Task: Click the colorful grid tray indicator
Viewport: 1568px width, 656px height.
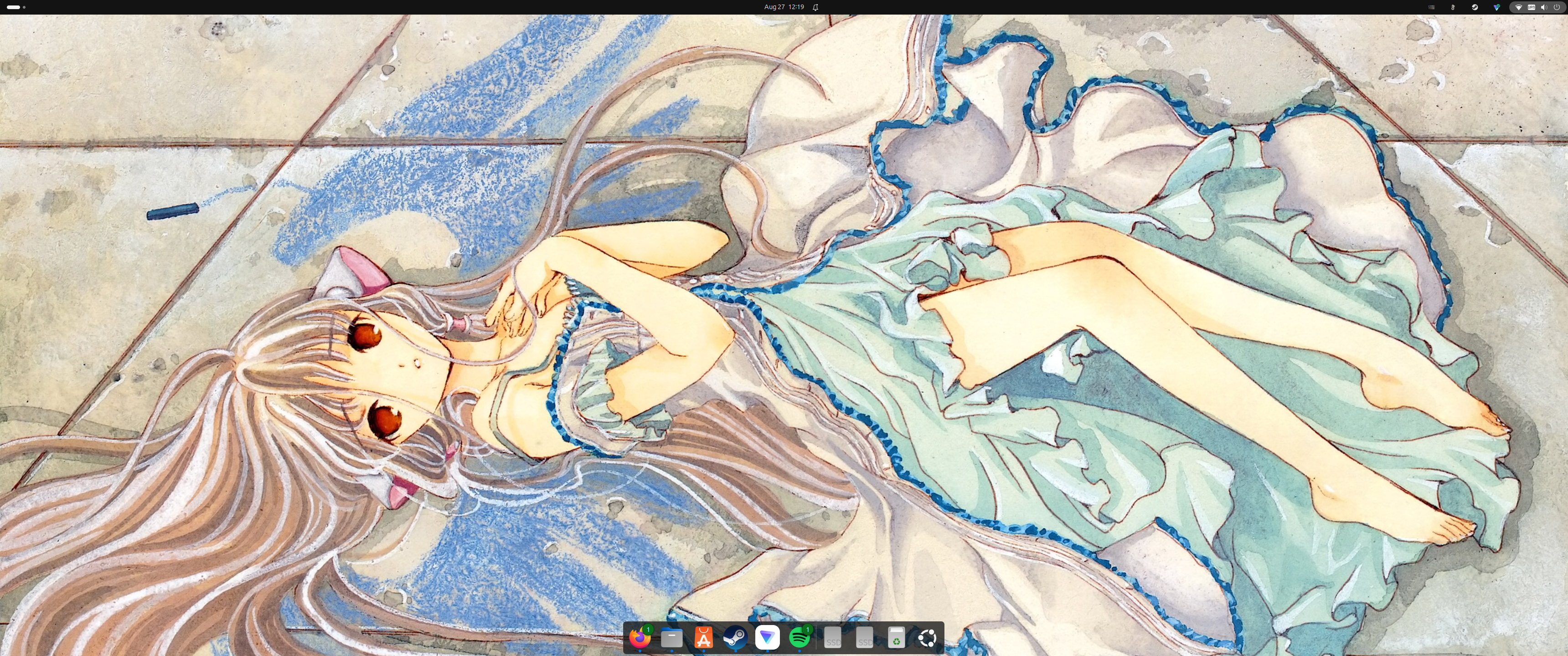Action: click(1432, 7)
